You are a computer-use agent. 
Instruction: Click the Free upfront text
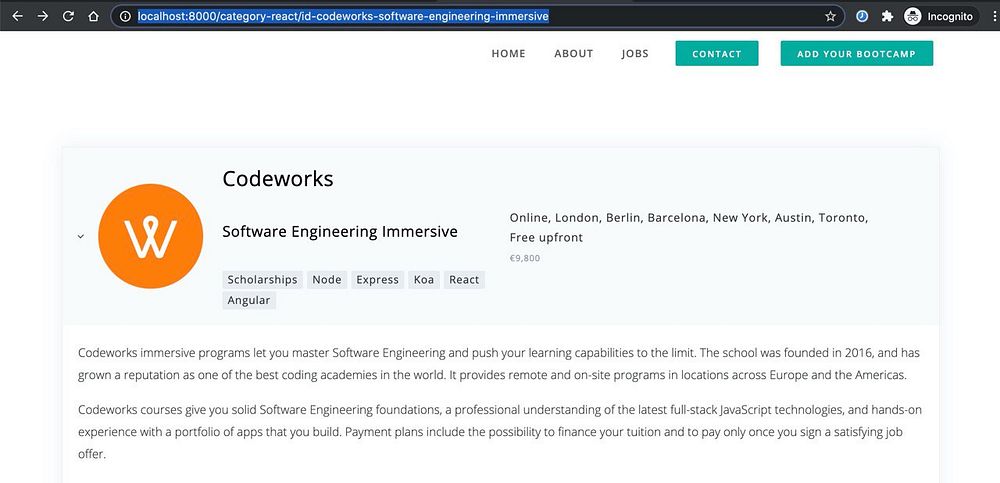pos(546,238)
